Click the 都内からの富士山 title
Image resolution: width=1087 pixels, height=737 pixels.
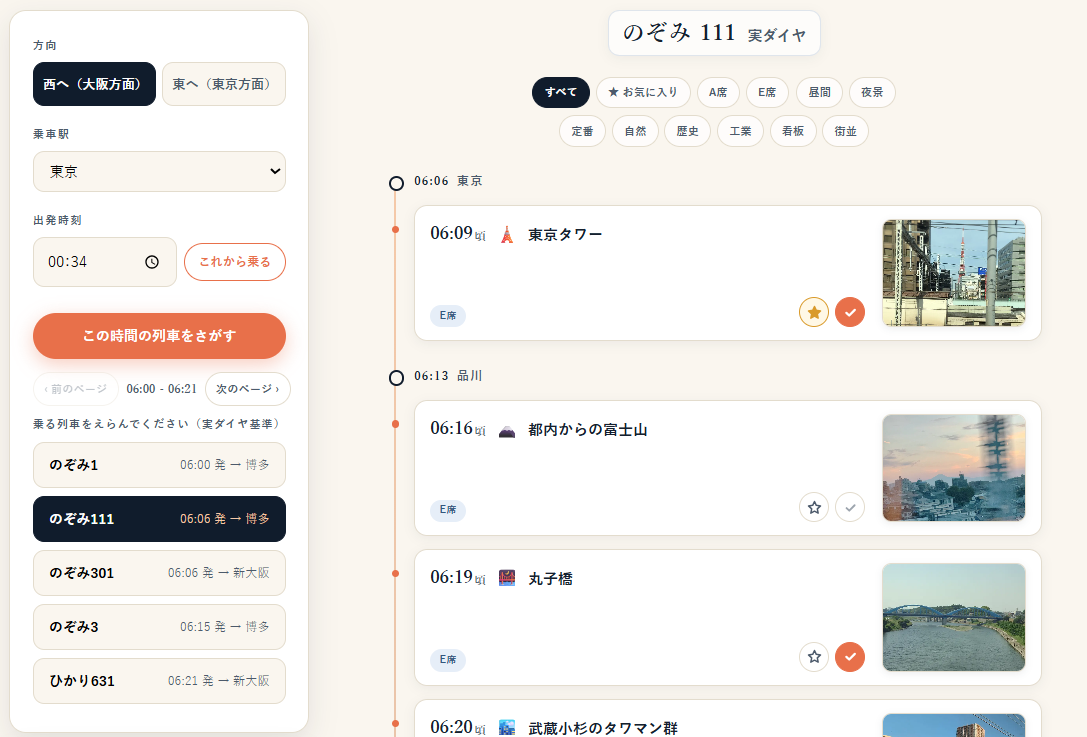click(x=588, y=430)
